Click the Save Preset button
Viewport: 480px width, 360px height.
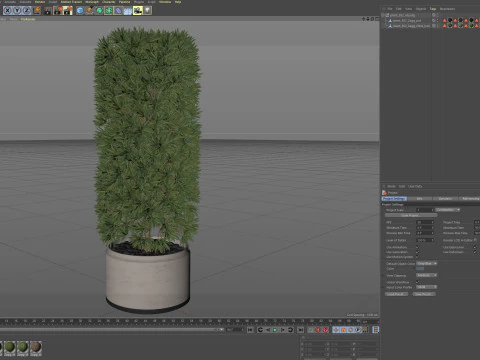tap(424, 294)
